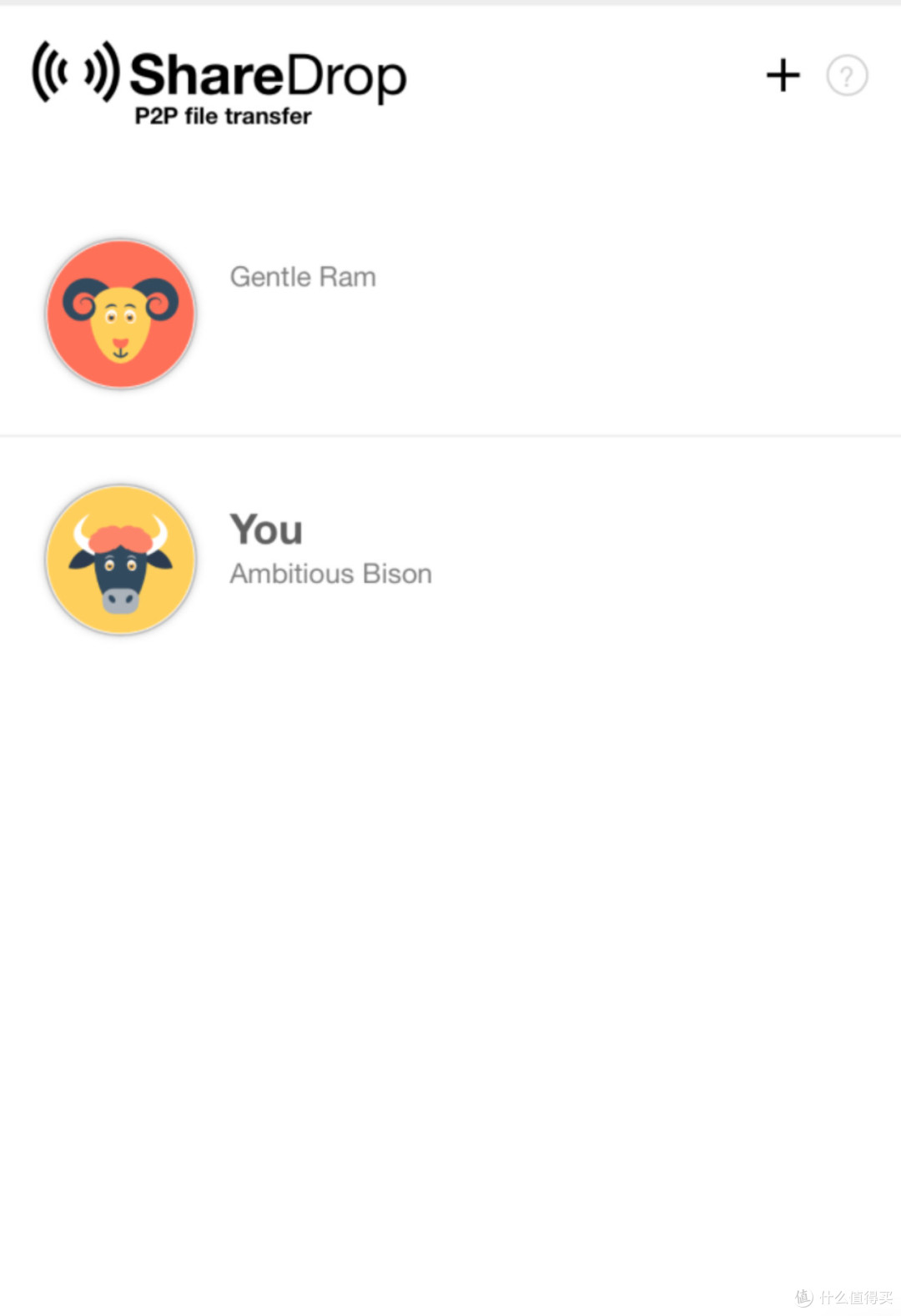This screenshot has width=901, height=1316.
Task: Click the plus icon to create a room
Action: coord(783,75)
